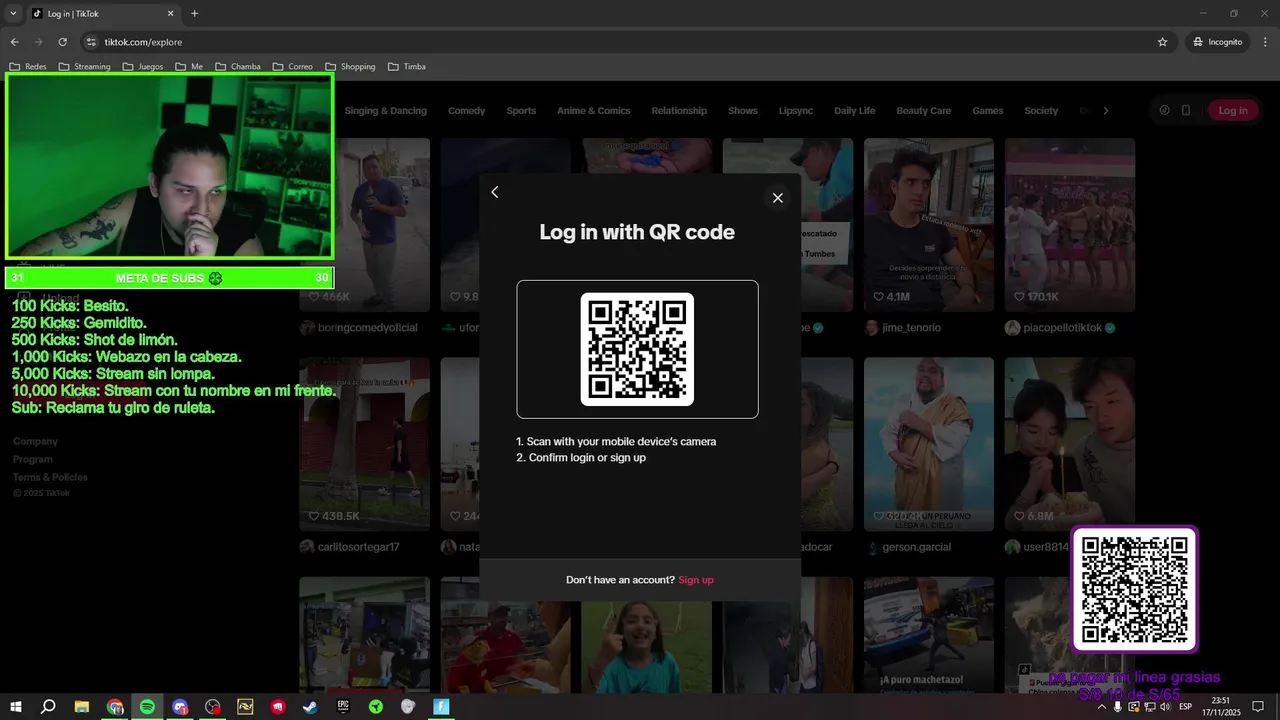This screenshot has height=720, width=1280.
Task: Open the Windows Start menu
Action: (x=15, y=707)
